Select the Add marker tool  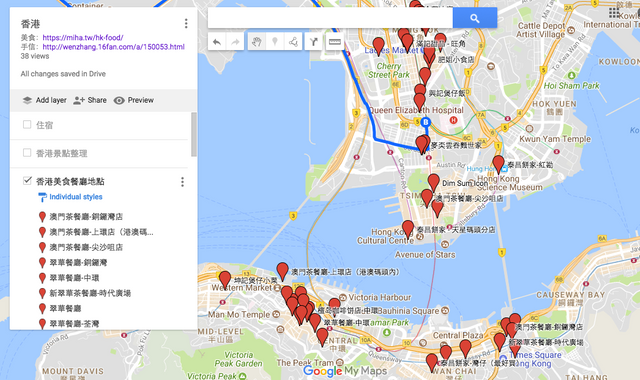click(275, 42)
